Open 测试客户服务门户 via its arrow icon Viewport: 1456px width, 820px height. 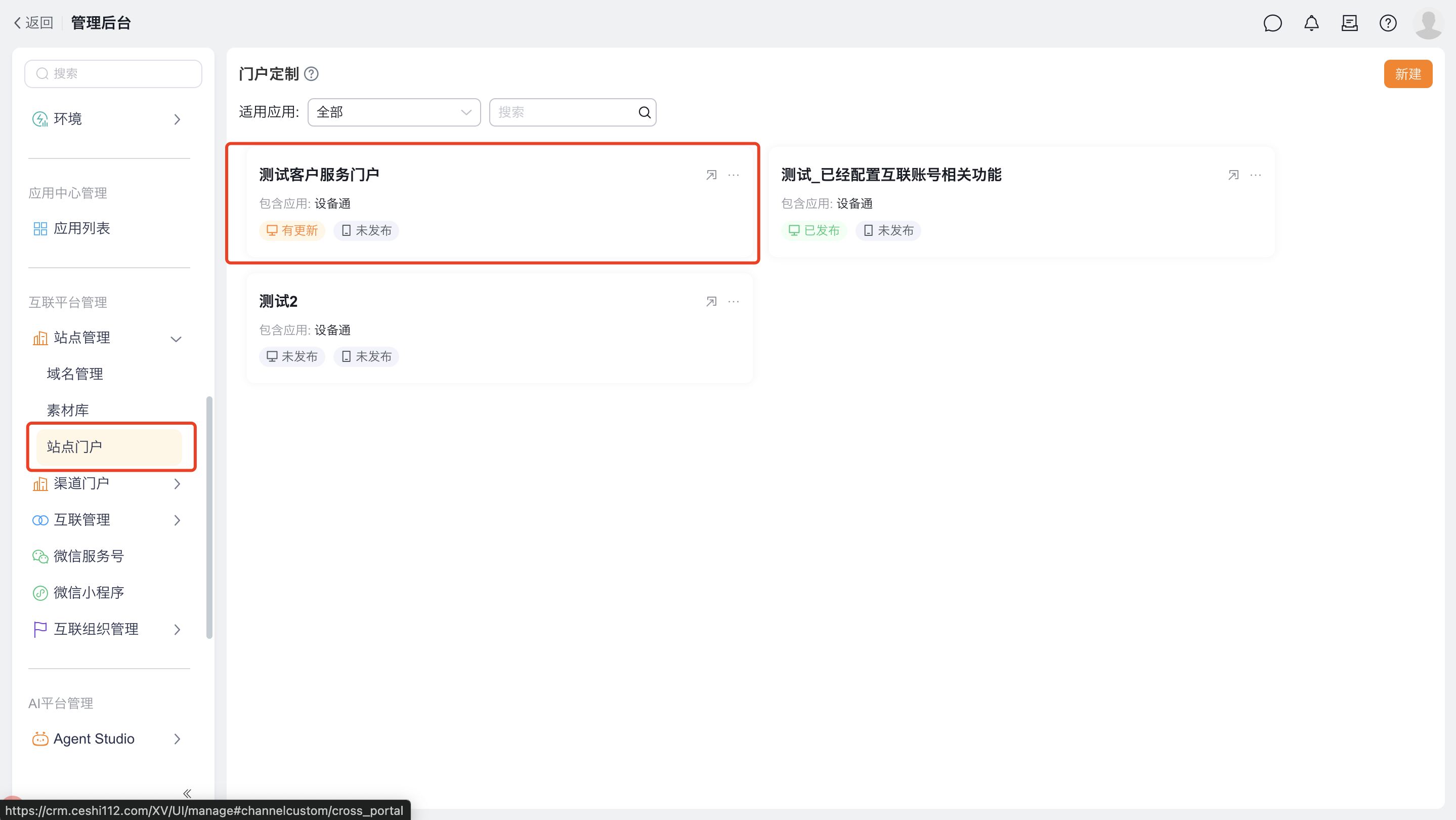point(711,175)
